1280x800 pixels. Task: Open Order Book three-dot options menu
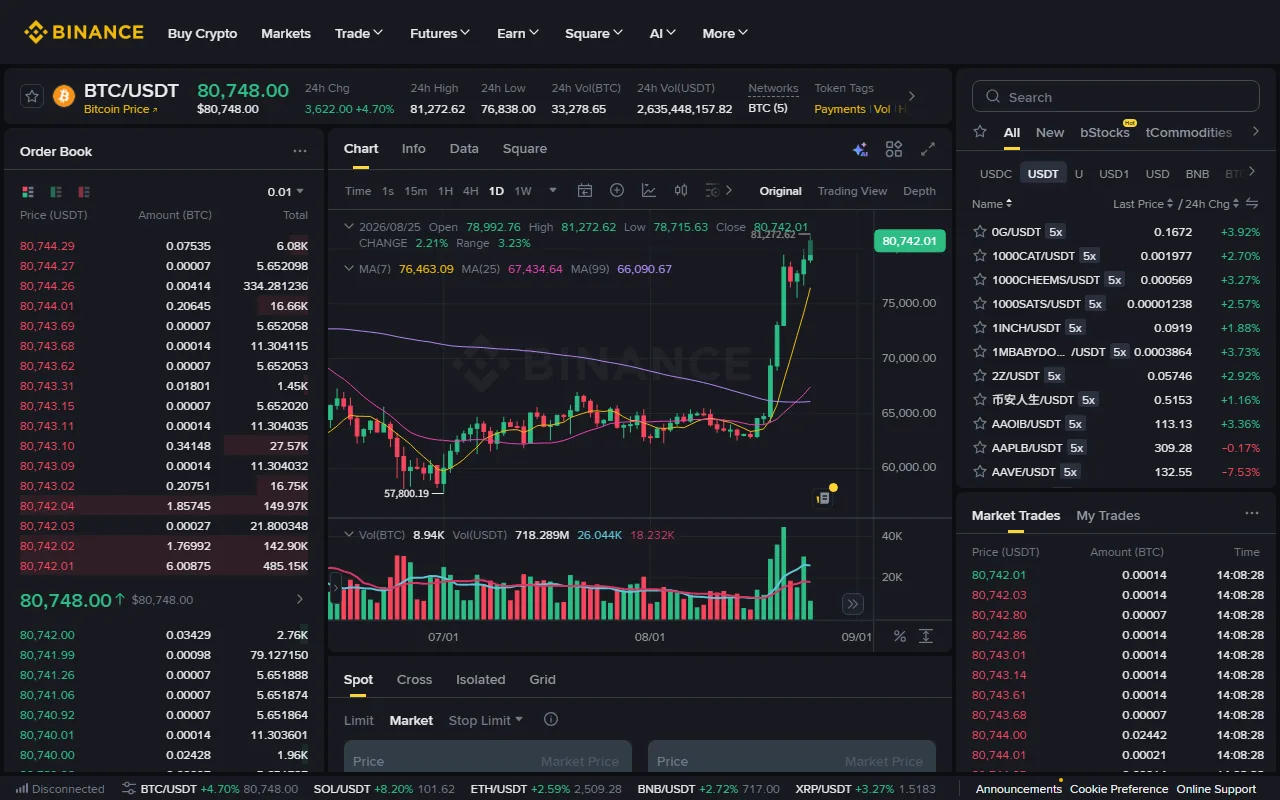pyautogui.click(x=300, y=151)
